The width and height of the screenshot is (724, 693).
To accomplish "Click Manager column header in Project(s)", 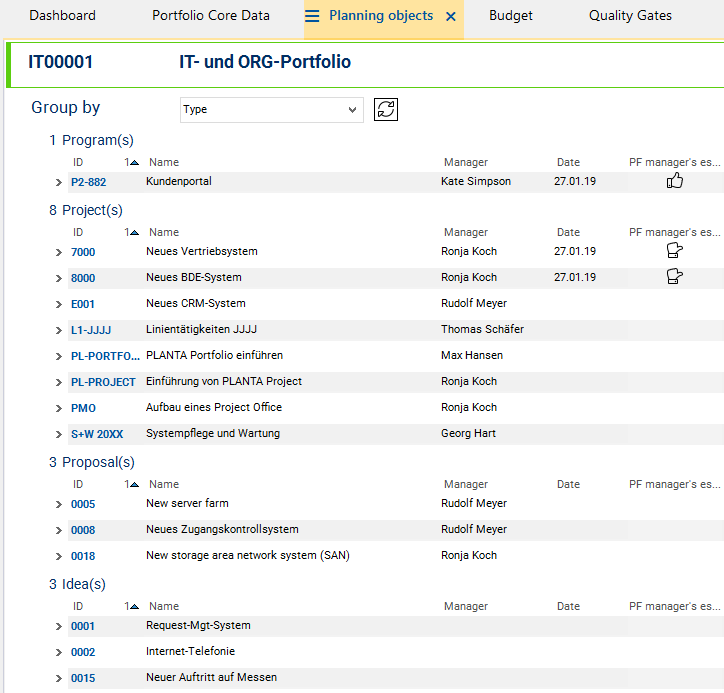I will click(466, 232).
